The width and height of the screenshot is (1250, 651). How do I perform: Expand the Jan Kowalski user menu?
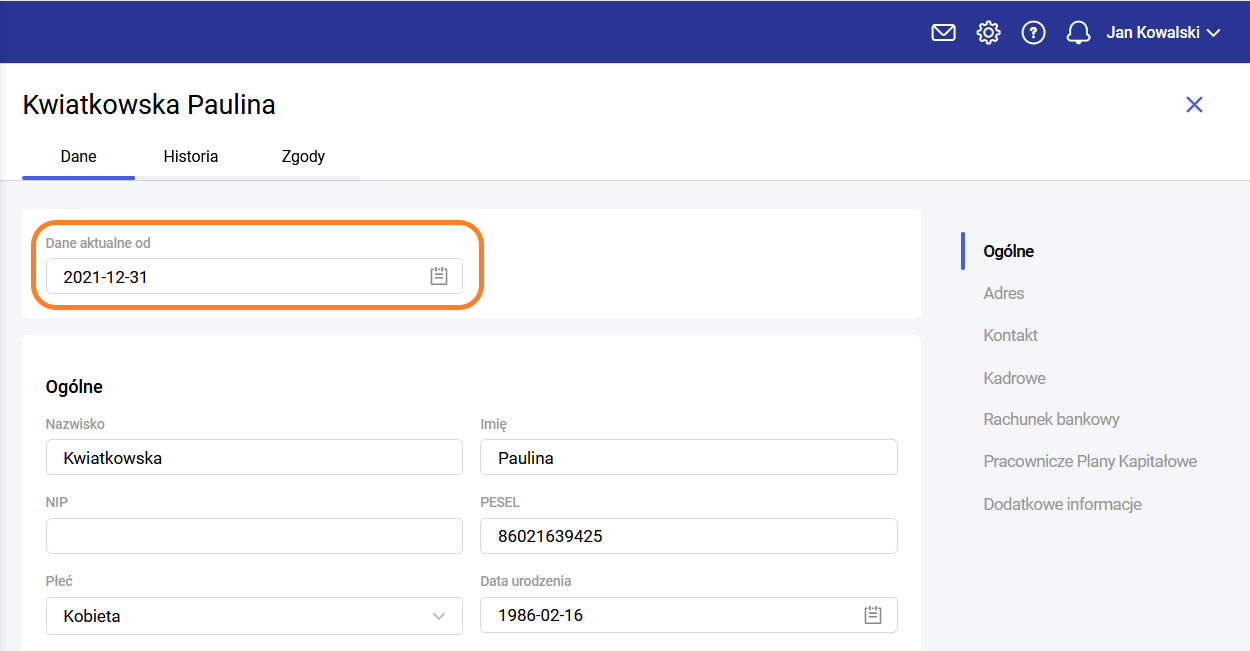click(1163, 33)
